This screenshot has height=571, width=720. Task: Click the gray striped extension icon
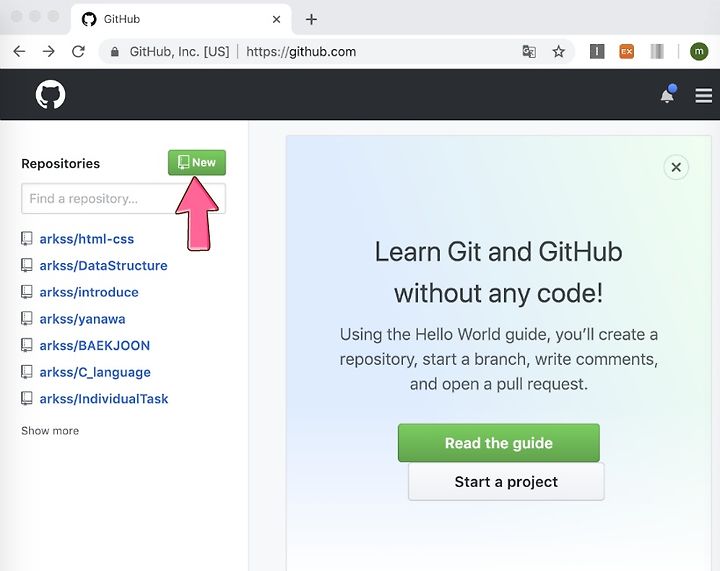point(657,51)
